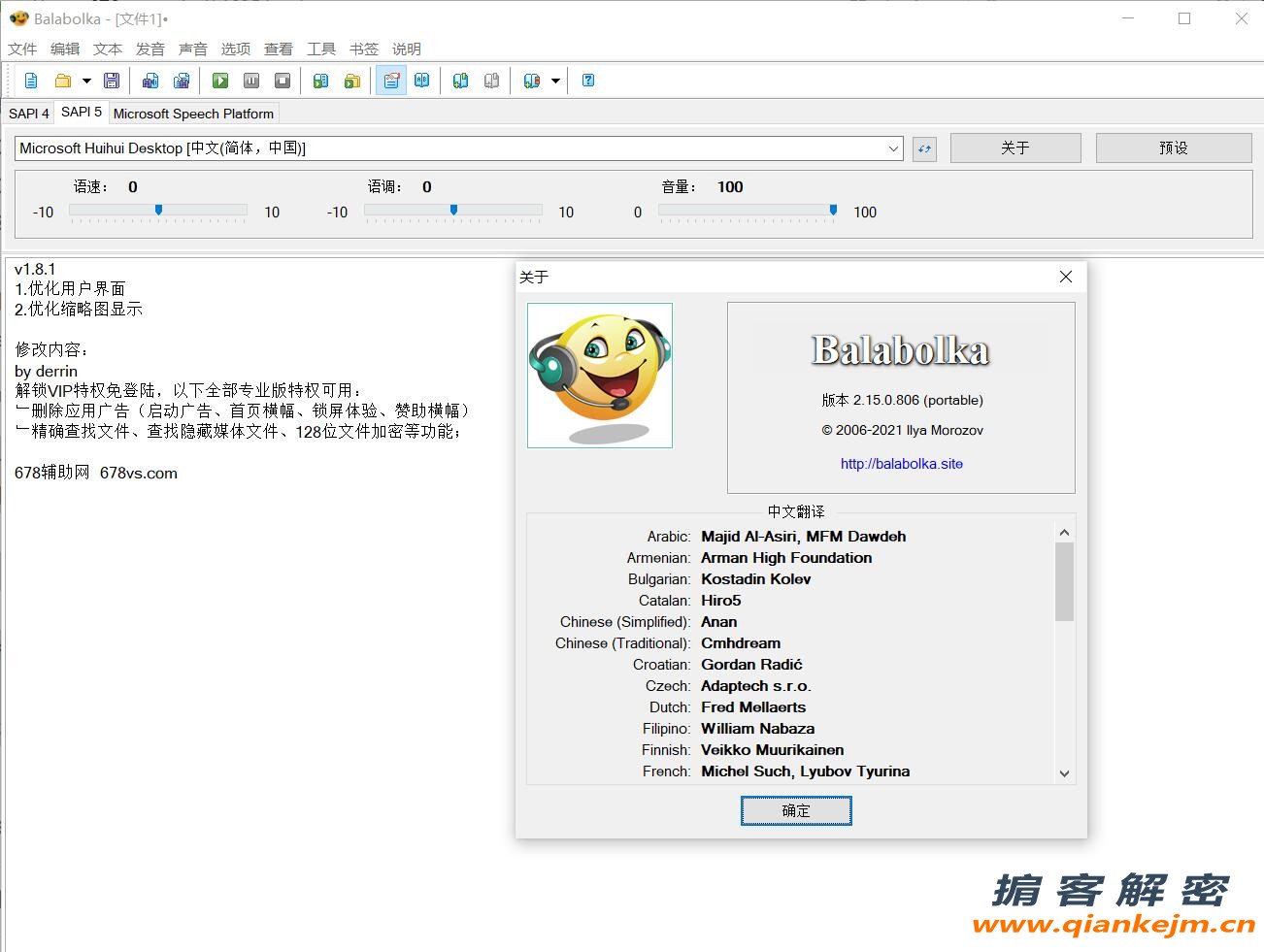1264x952 pixels.
Task: Open the 选项 menu
Action: click(x=236, y=49)
